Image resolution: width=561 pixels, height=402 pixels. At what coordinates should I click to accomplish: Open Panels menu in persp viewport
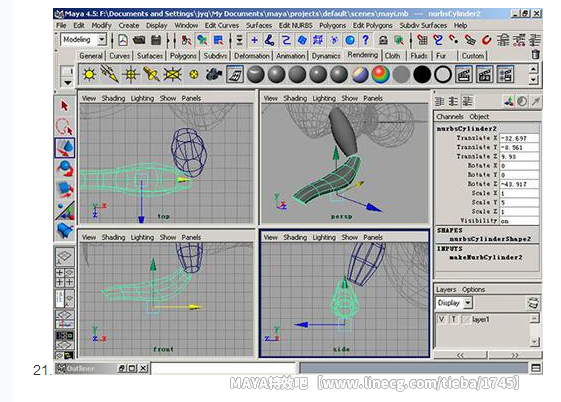click(373, 98)
